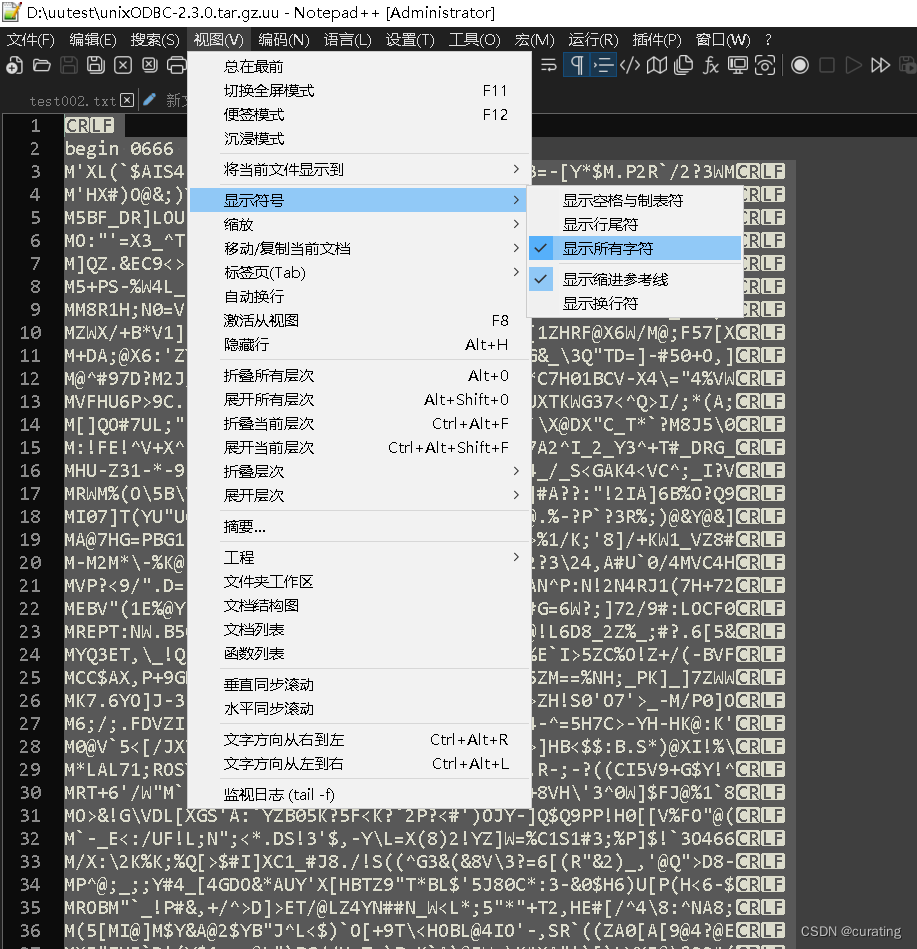Uncheck 显示所有字符 in the submenu
Screen dimensions: 917x949
640,251
